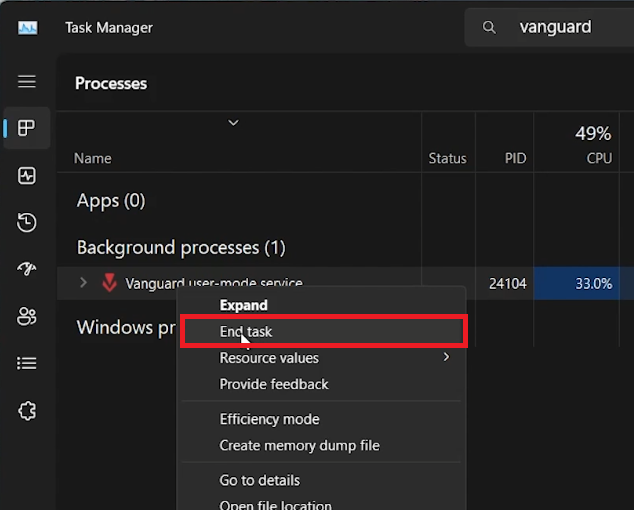Sort processes by the PID column header

pyautogui.click(x=514, y=158)
